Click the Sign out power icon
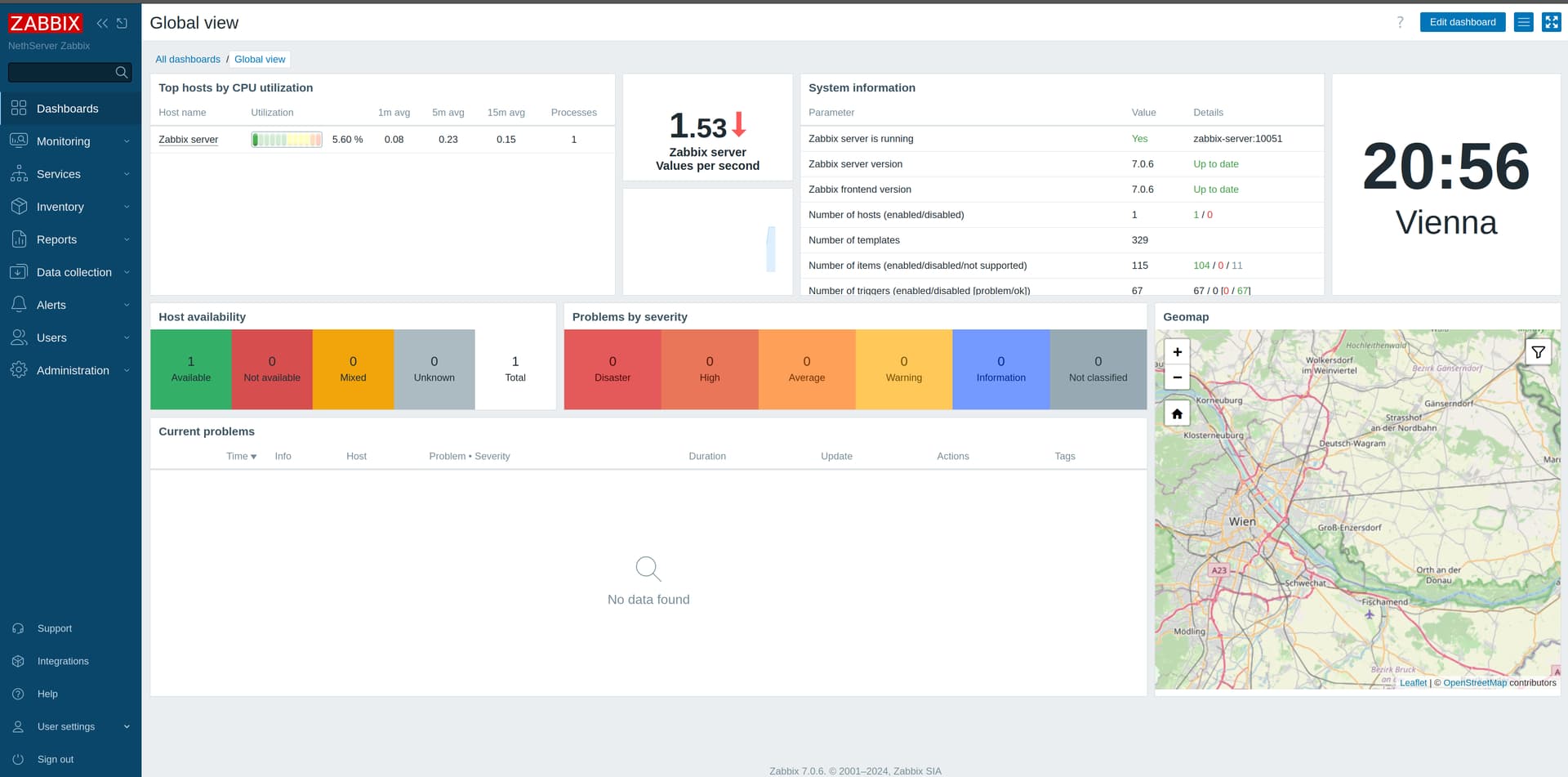The width and height of the screenshot is (1568, 777). pos(18,759)
